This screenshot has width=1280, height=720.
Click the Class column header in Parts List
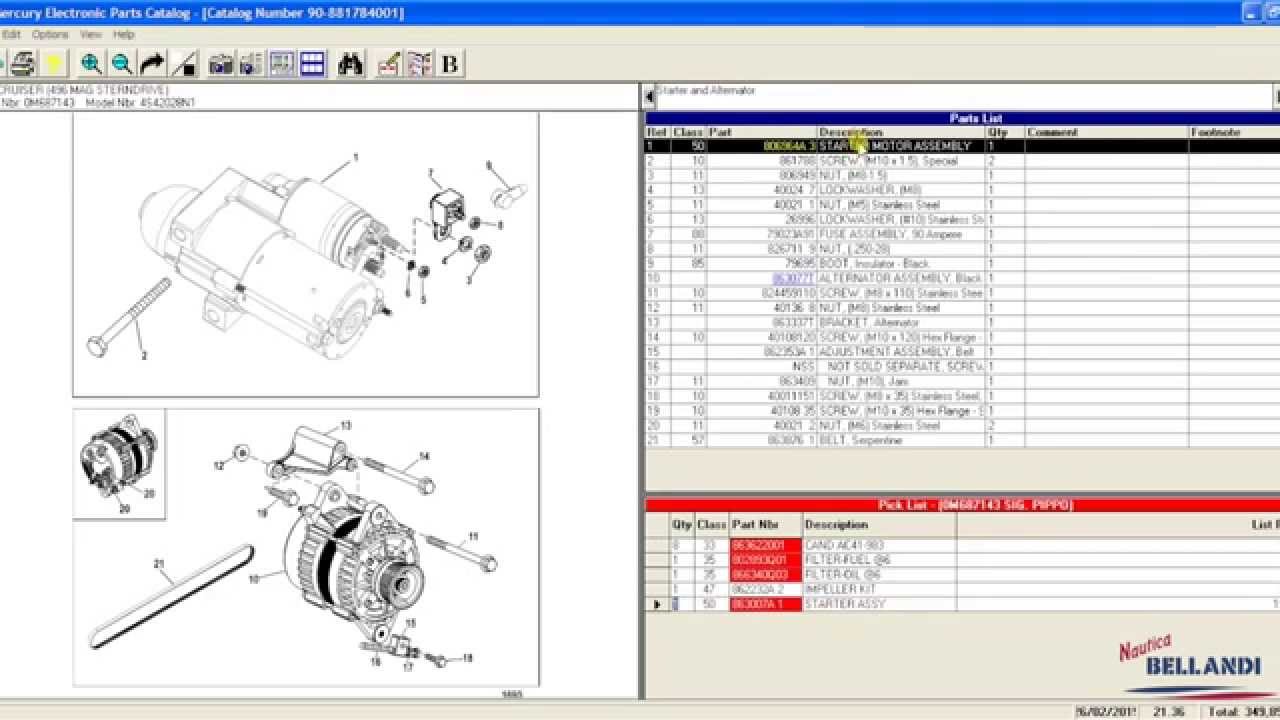688,132
